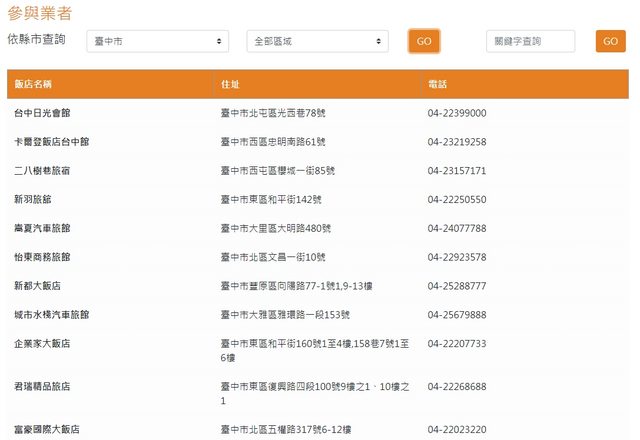Select hotel name 城市水棧汽車旅館
640x440 pixels.
52,315
